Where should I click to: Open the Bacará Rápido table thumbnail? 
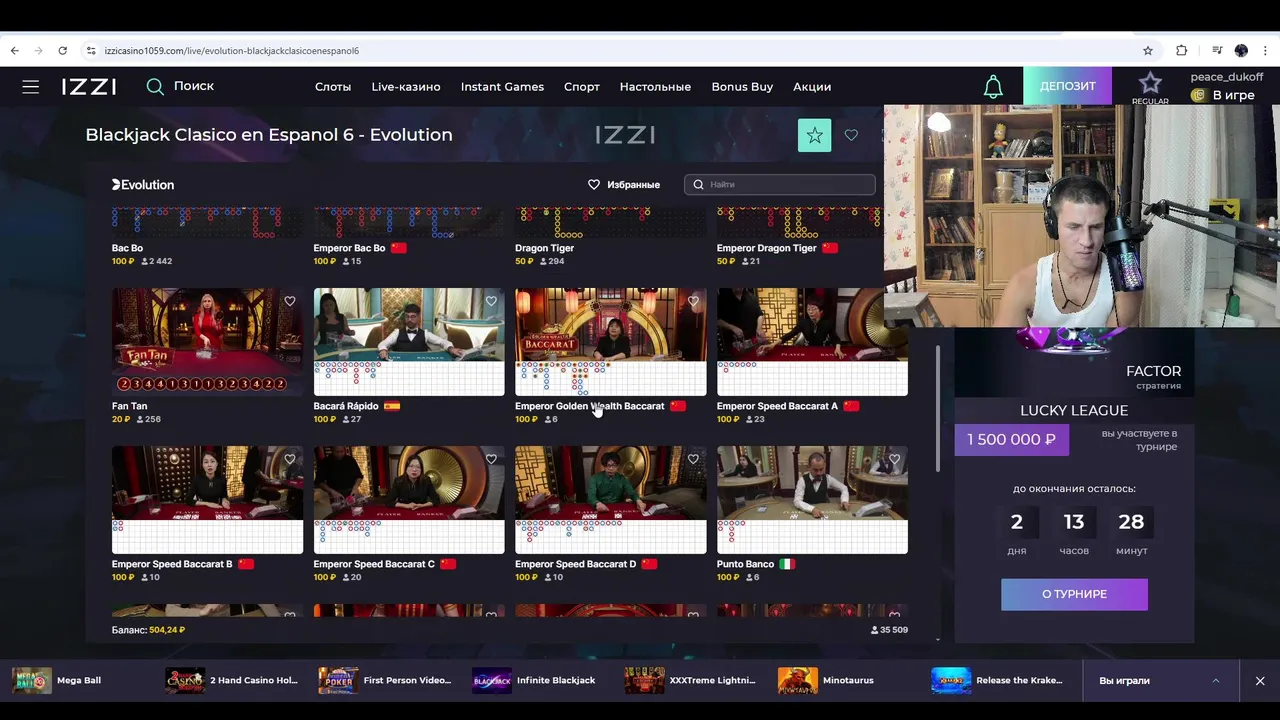(409, 342)
